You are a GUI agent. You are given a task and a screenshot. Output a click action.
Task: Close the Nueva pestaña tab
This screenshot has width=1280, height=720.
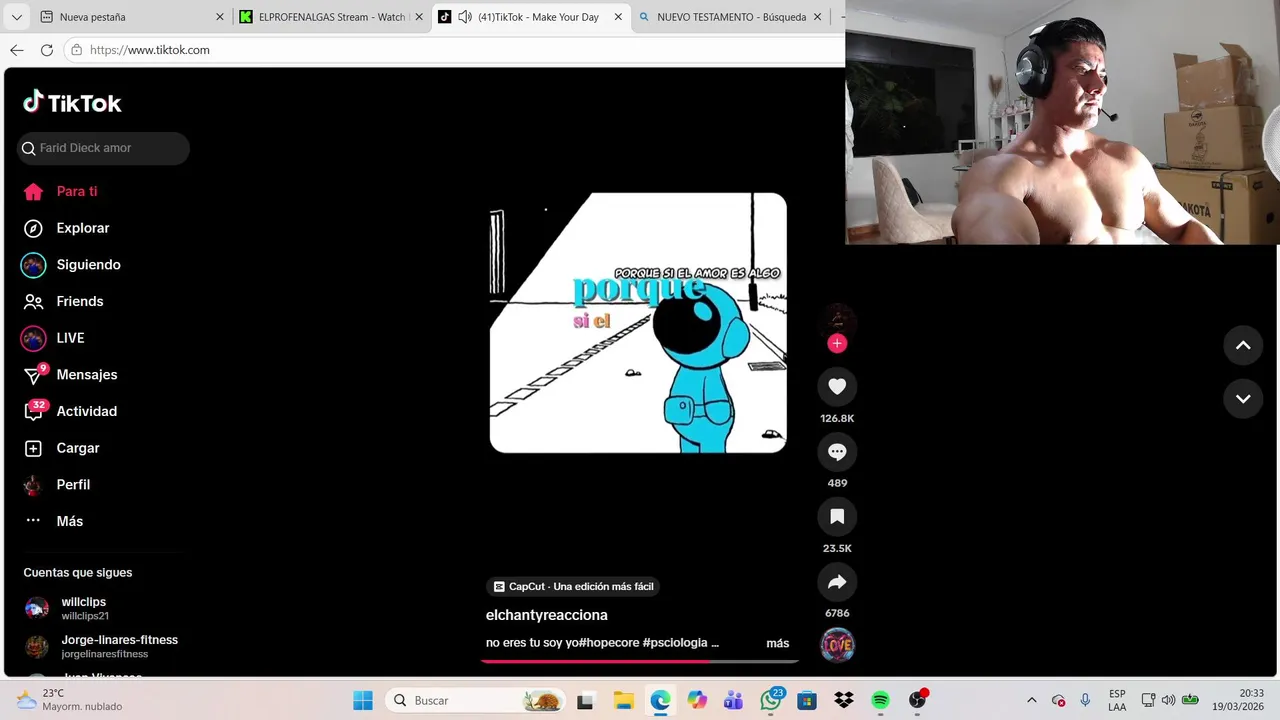pyautogui.click(x=220, y=17)
